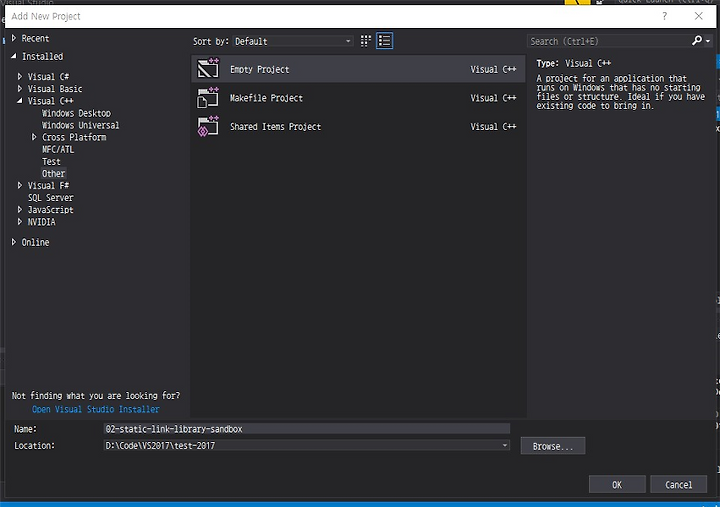720x507 pixels.
Task: Select Visual F# tree label
Action: (48, 186)
